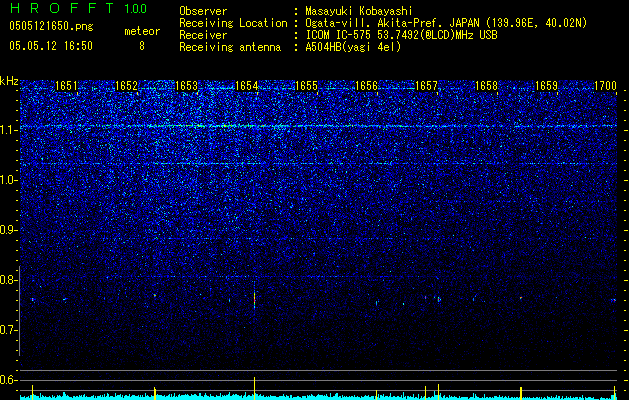Image resolution: width=629 pixels, height=400 pixels.
Task: Click the yellow meteor marker just before 1657
Action: point(426,393)
